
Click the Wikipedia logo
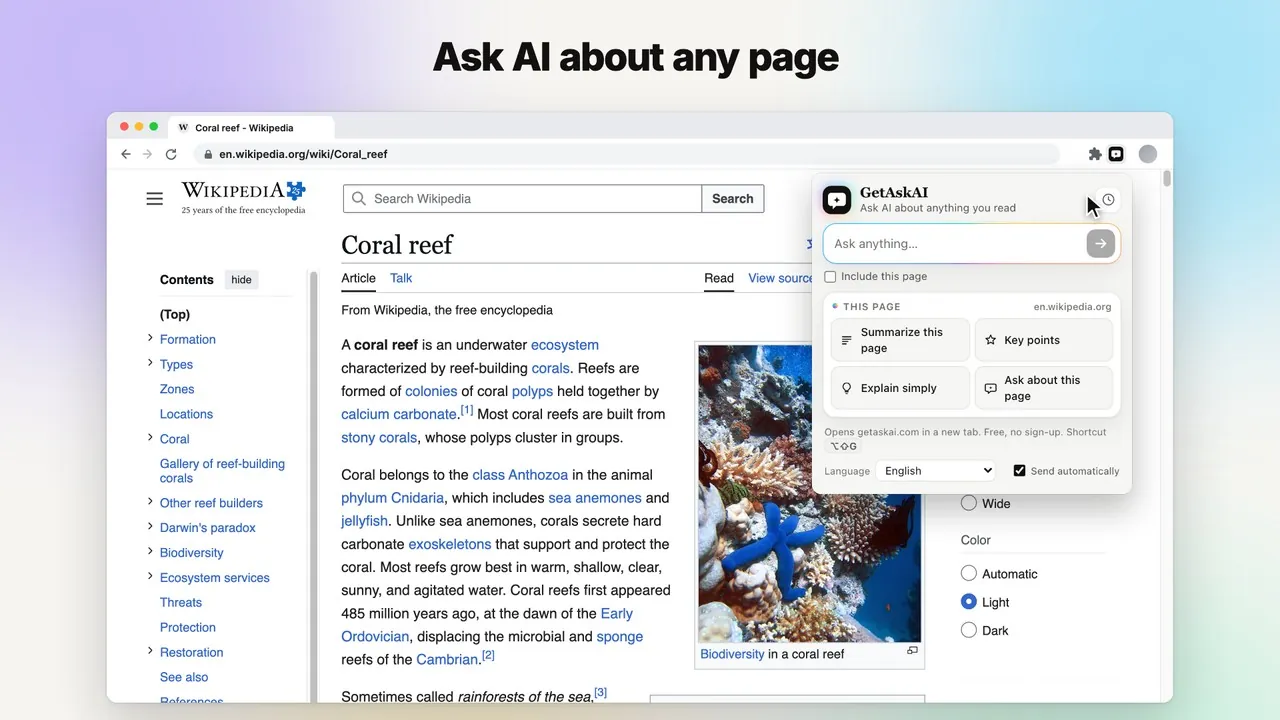tap(243, 197)
